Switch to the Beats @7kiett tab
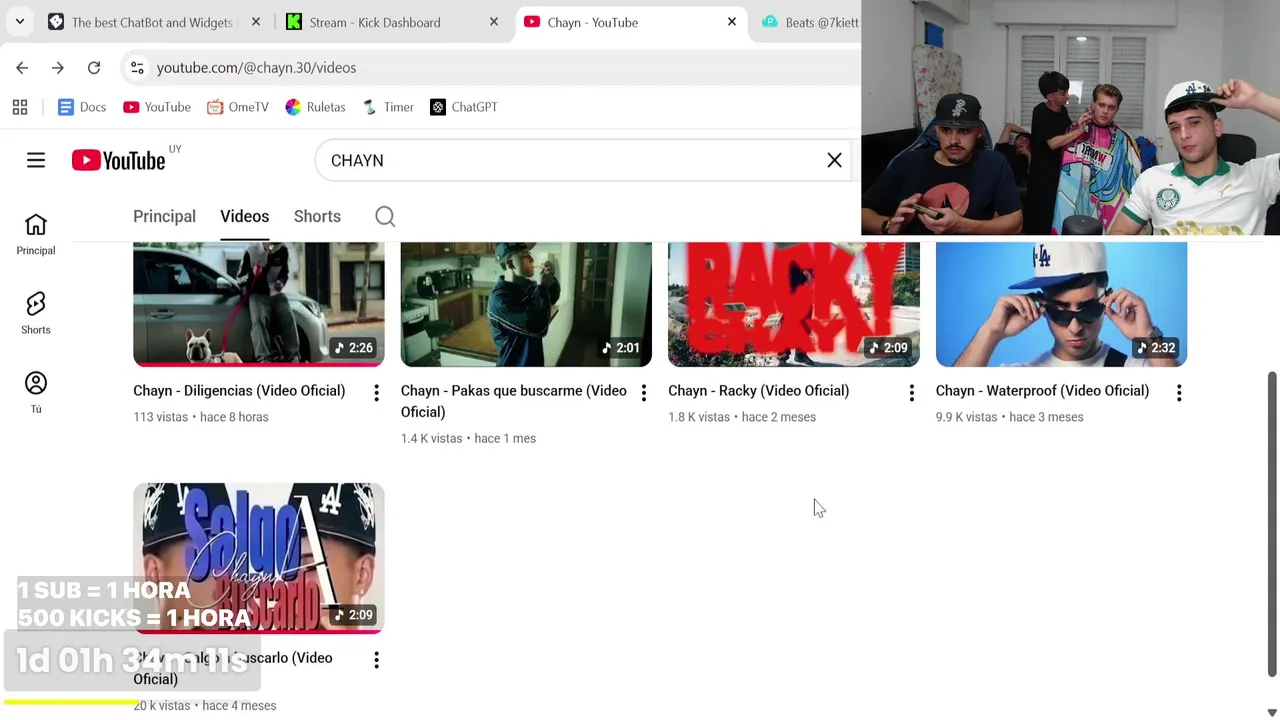 tap(810, 22)
